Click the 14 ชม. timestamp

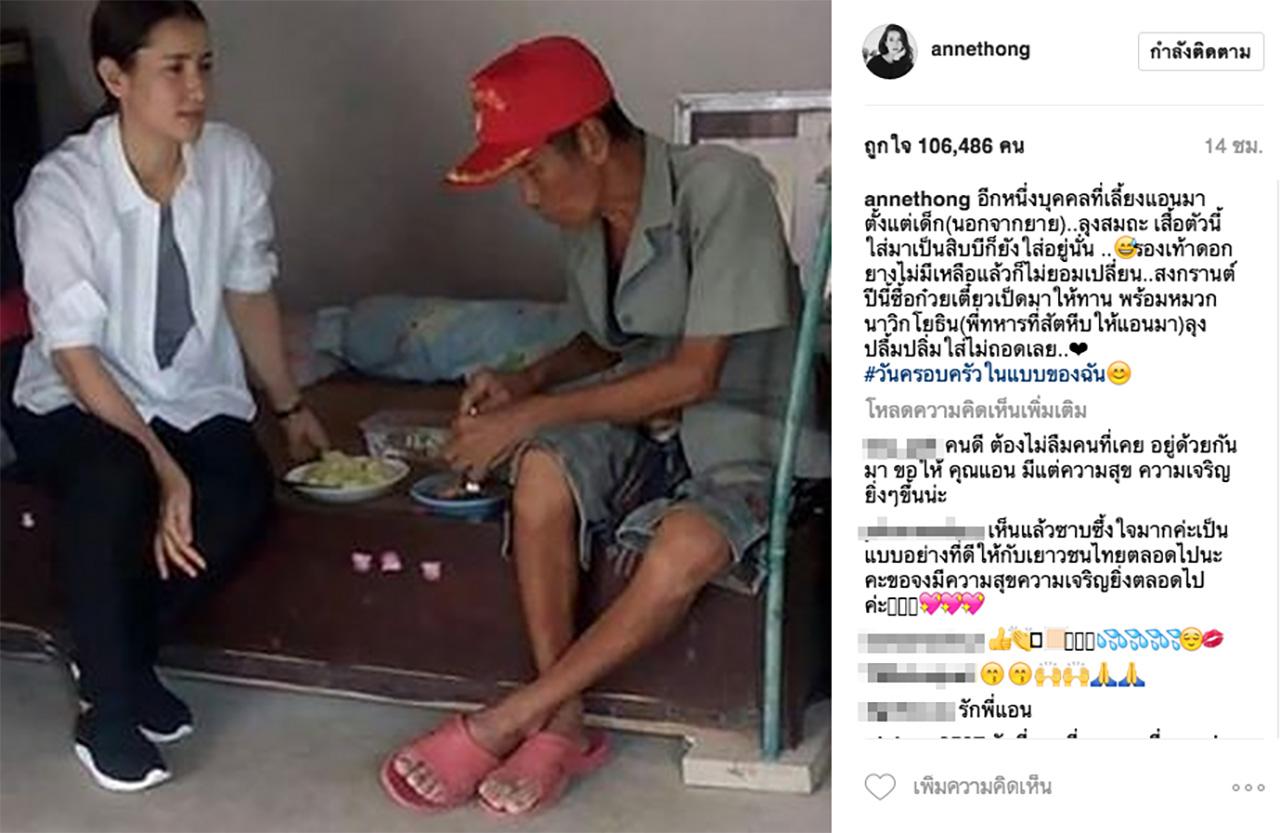pyautogui.click(x=1233, y=146)
